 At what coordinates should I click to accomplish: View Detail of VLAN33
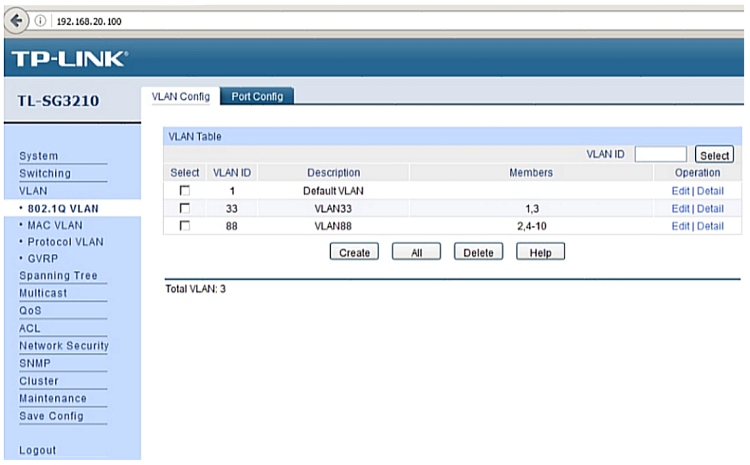[x=710, y=209]
